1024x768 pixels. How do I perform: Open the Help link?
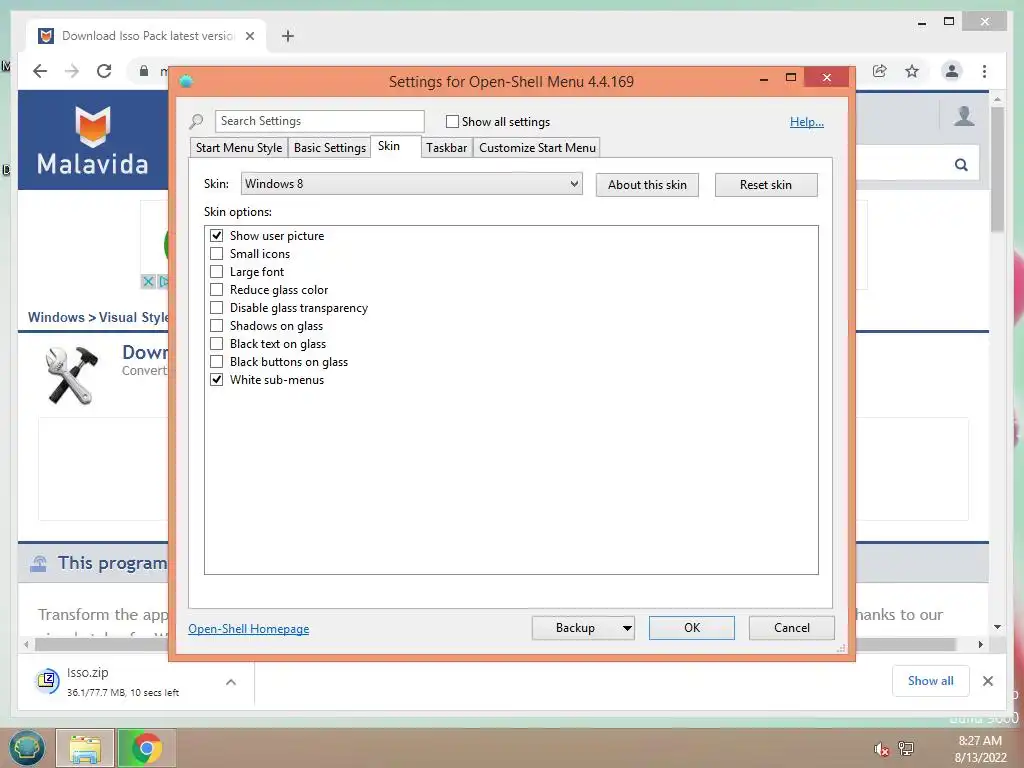pyautogui.click(x=807, y=121)
